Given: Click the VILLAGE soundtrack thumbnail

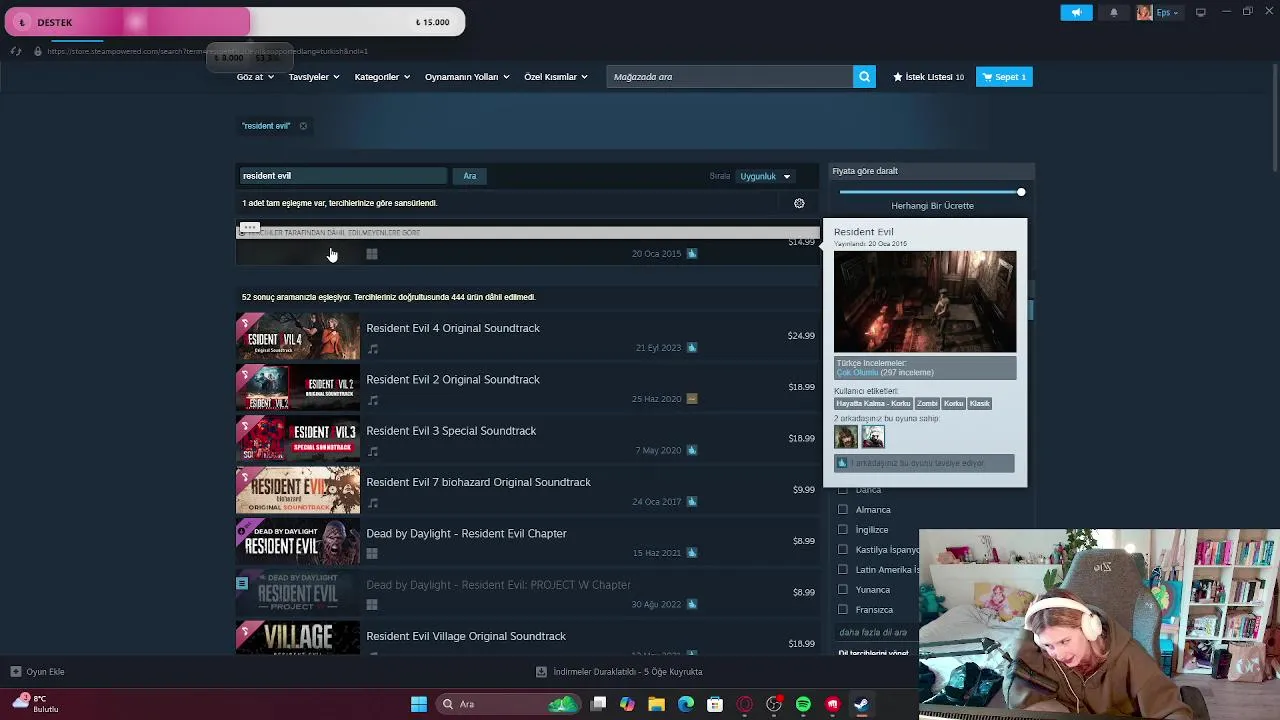Looking at the screenshot, I should (297, 638).
